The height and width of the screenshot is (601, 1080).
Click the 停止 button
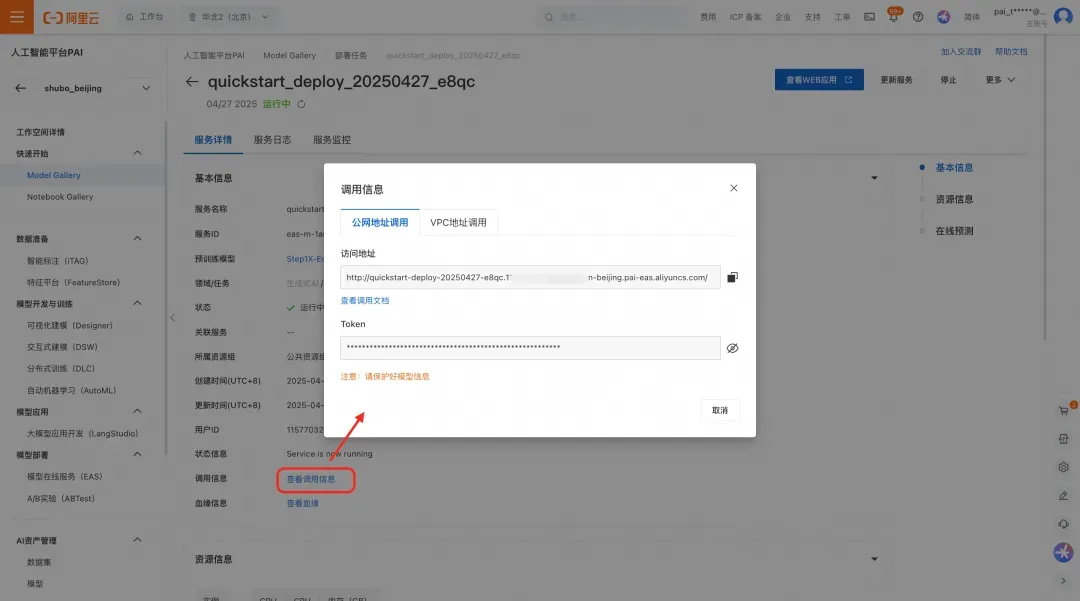[948, 80]
